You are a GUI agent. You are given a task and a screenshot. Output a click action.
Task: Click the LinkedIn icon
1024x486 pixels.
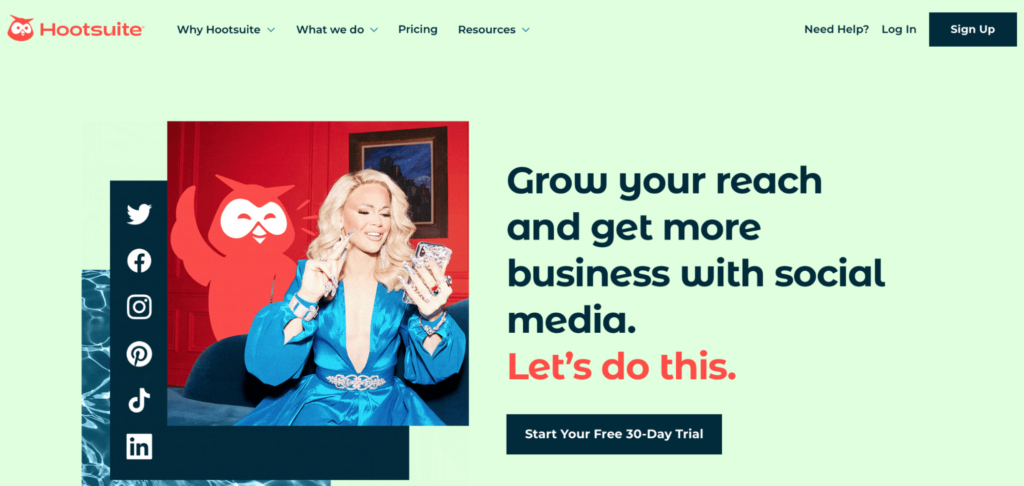pos(139,447)
